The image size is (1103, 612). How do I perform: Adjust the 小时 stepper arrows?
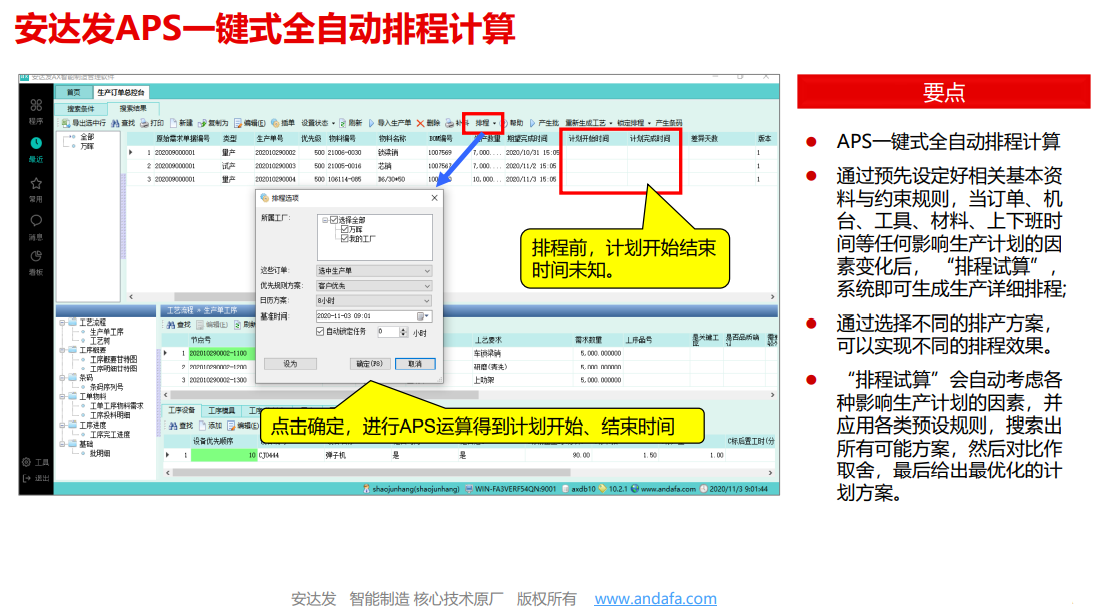point(404,331)
